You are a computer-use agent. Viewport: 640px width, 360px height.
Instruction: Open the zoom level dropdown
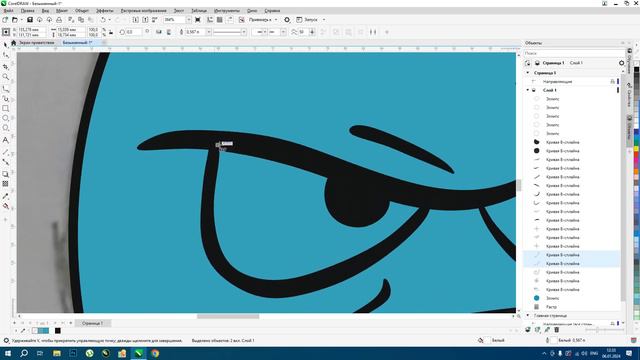pos(188,20)
